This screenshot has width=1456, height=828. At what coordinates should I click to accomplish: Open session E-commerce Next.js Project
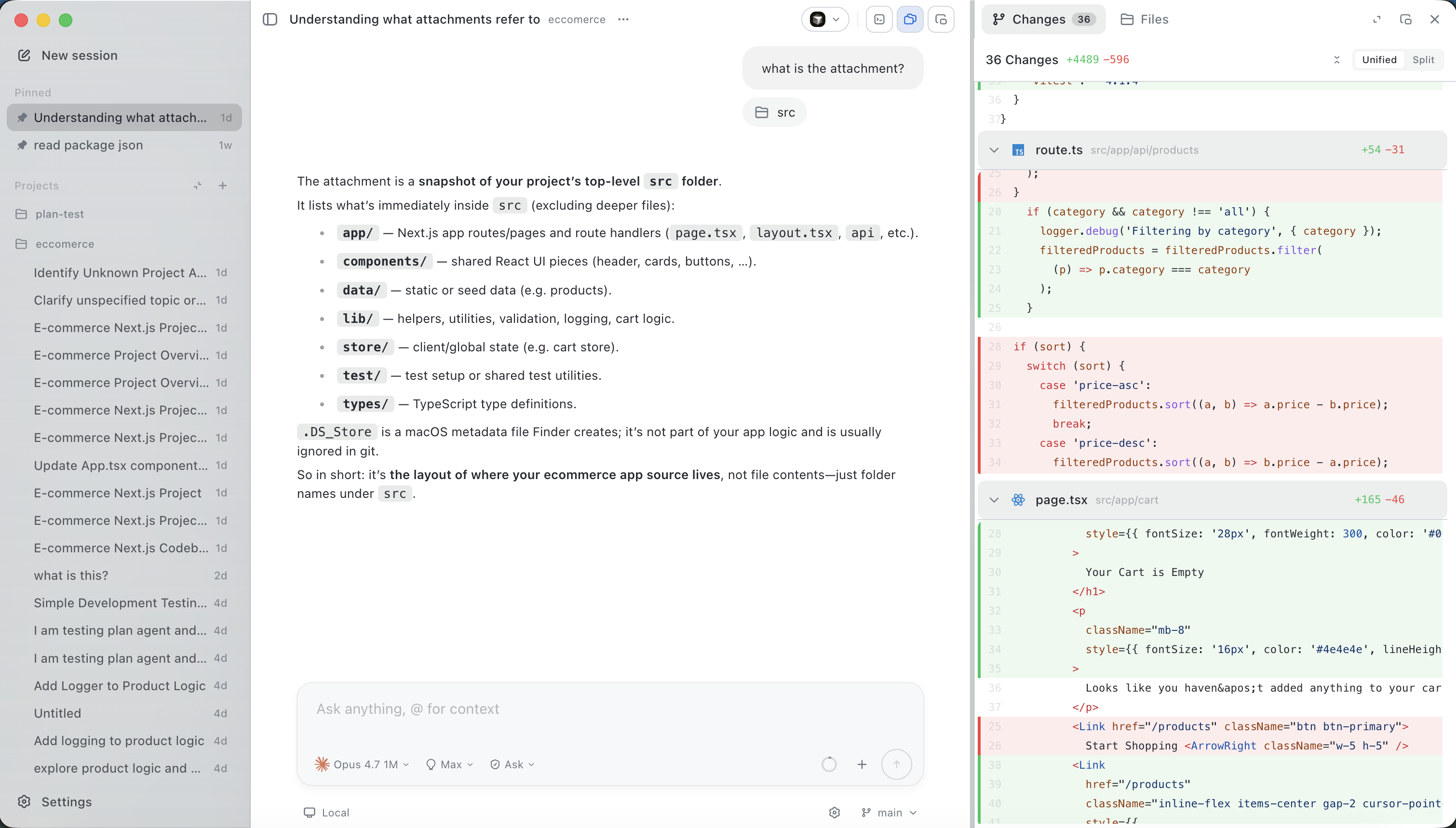124,493
